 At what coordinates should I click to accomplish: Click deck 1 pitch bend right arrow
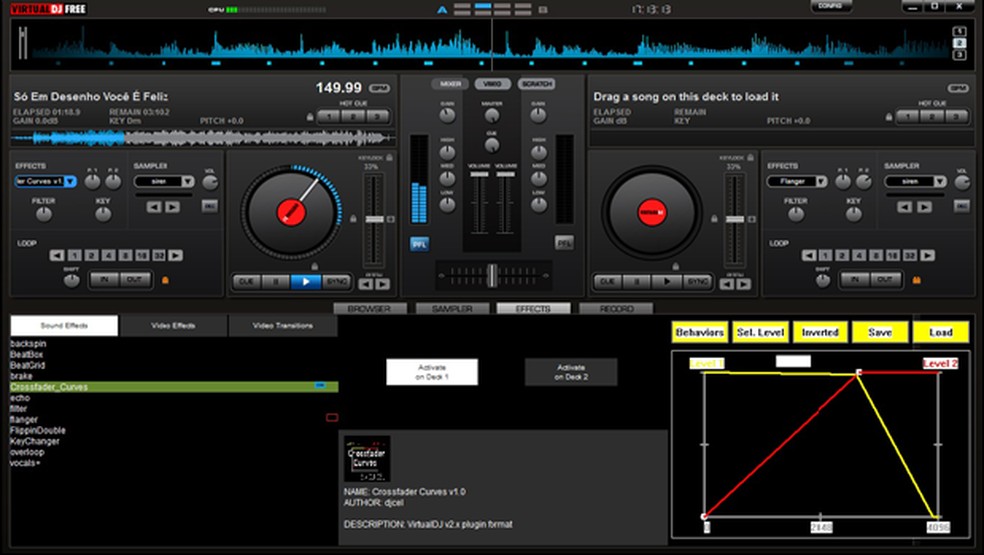click(x=383, y=284)
